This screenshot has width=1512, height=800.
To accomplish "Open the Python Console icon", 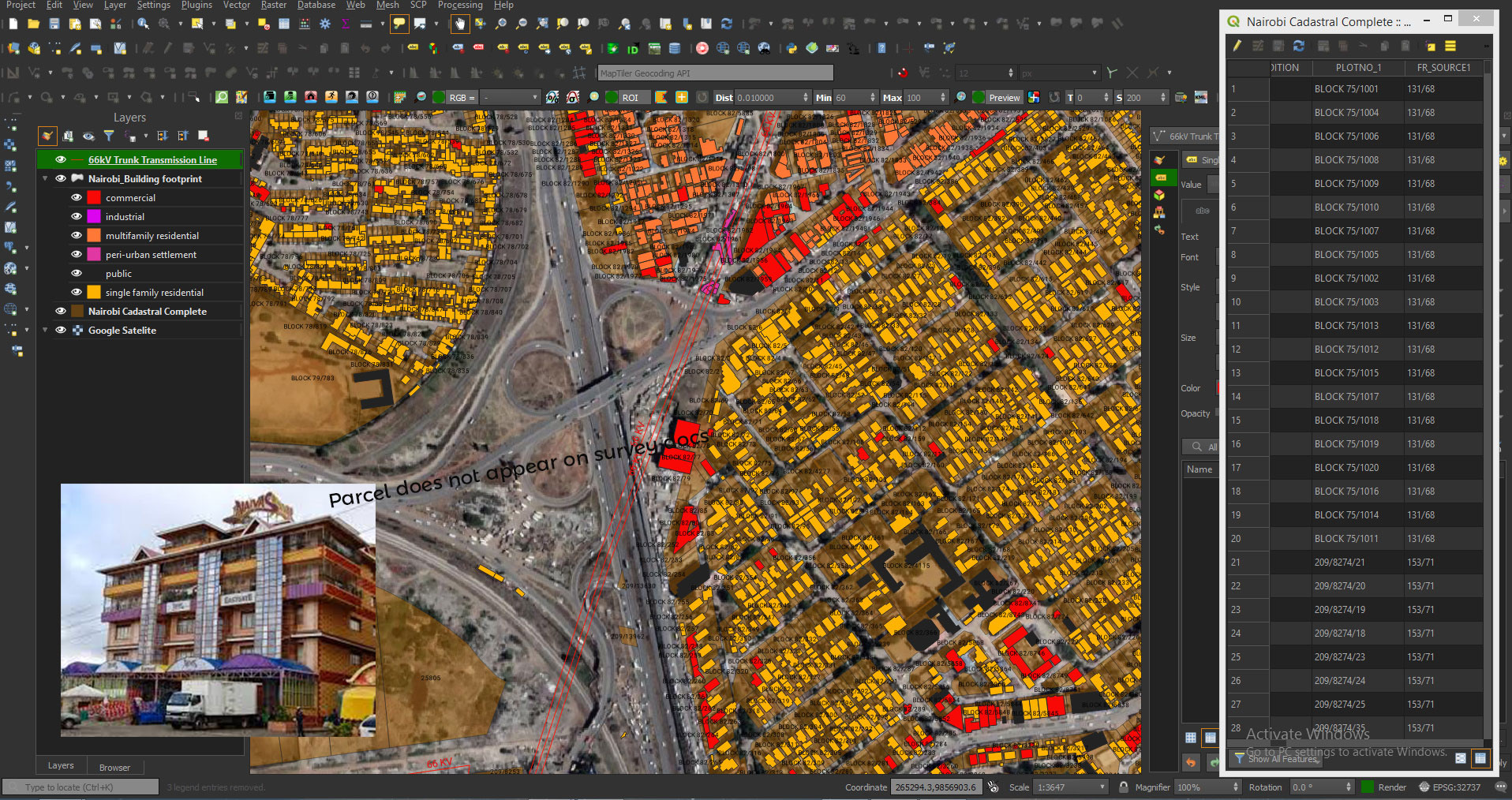I will [x=792, y=48].
